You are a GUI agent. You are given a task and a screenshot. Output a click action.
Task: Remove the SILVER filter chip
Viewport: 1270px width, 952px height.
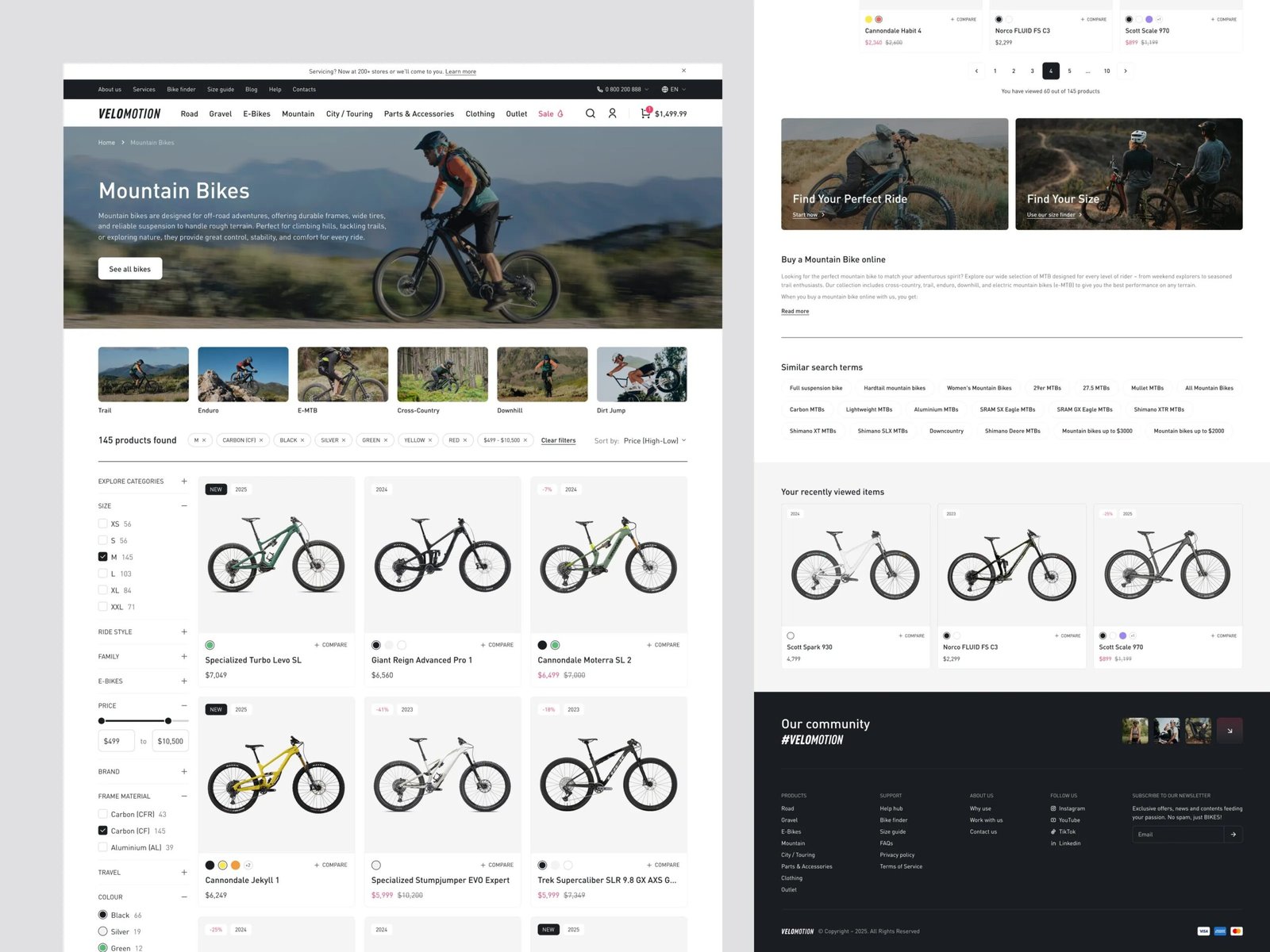[x=344, y=440]
